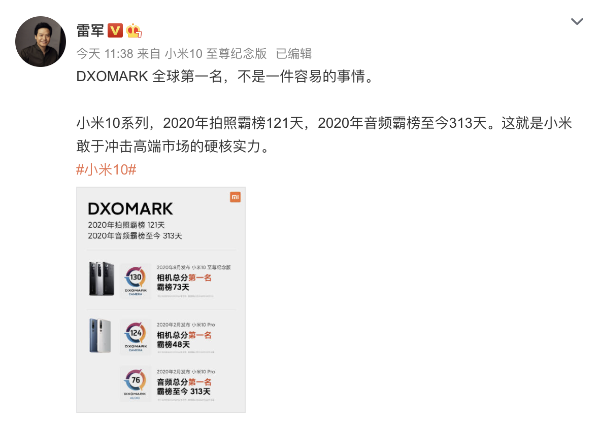The width and height of the screenshot is (600, 423).
Task: Open the post options chevron menu
Action: [x=577, y=21]
